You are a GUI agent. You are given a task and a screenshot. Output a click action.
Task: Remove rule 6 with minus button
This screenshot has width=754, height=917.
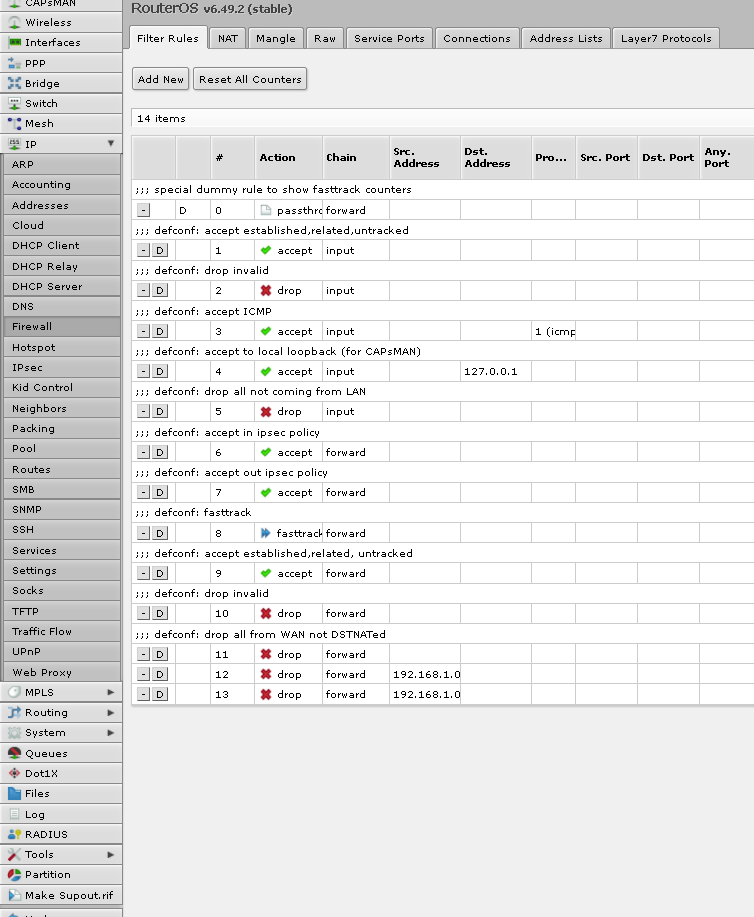pyautogui.click(x=143, y=452)
